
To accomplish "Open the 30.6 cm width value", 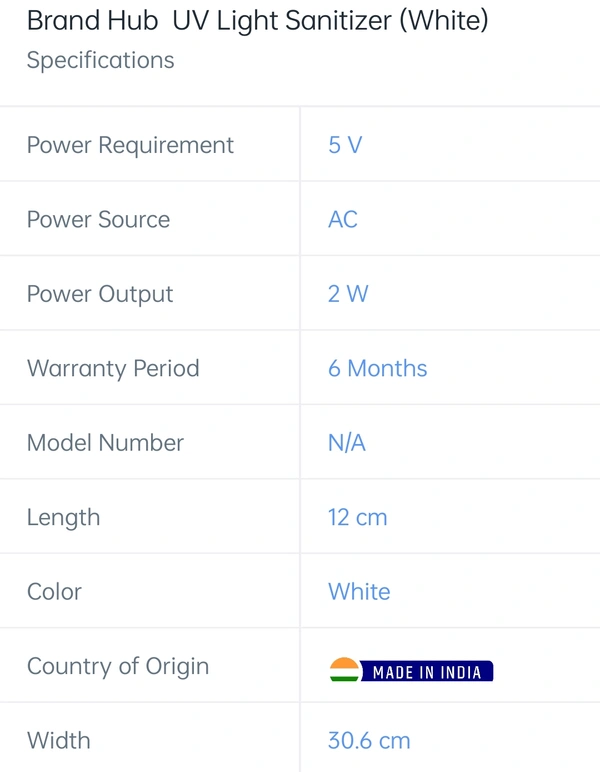I will 369,740.
